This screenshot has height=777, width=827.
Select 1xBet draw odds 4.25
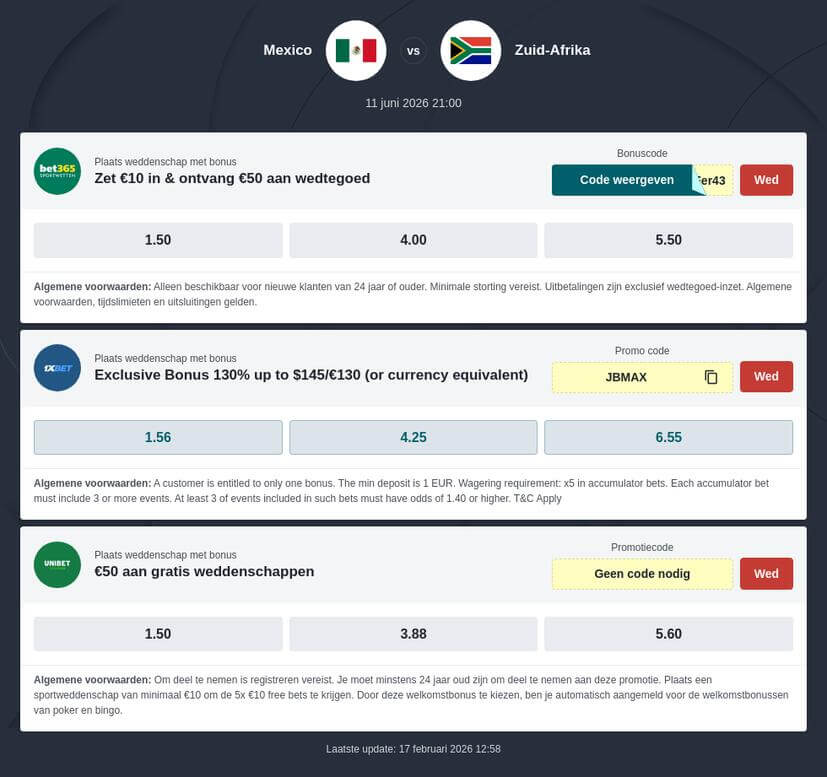coord(413,437)
